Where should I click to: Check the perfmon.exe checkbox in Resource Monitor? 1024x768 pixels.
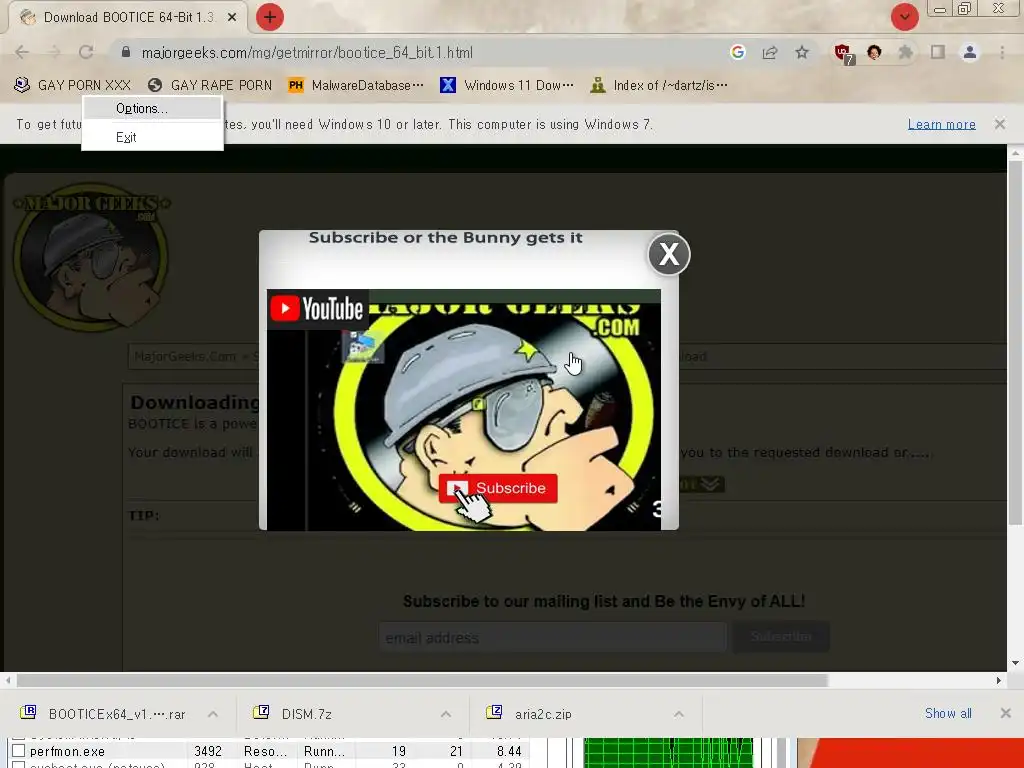(x=19, y=751)
